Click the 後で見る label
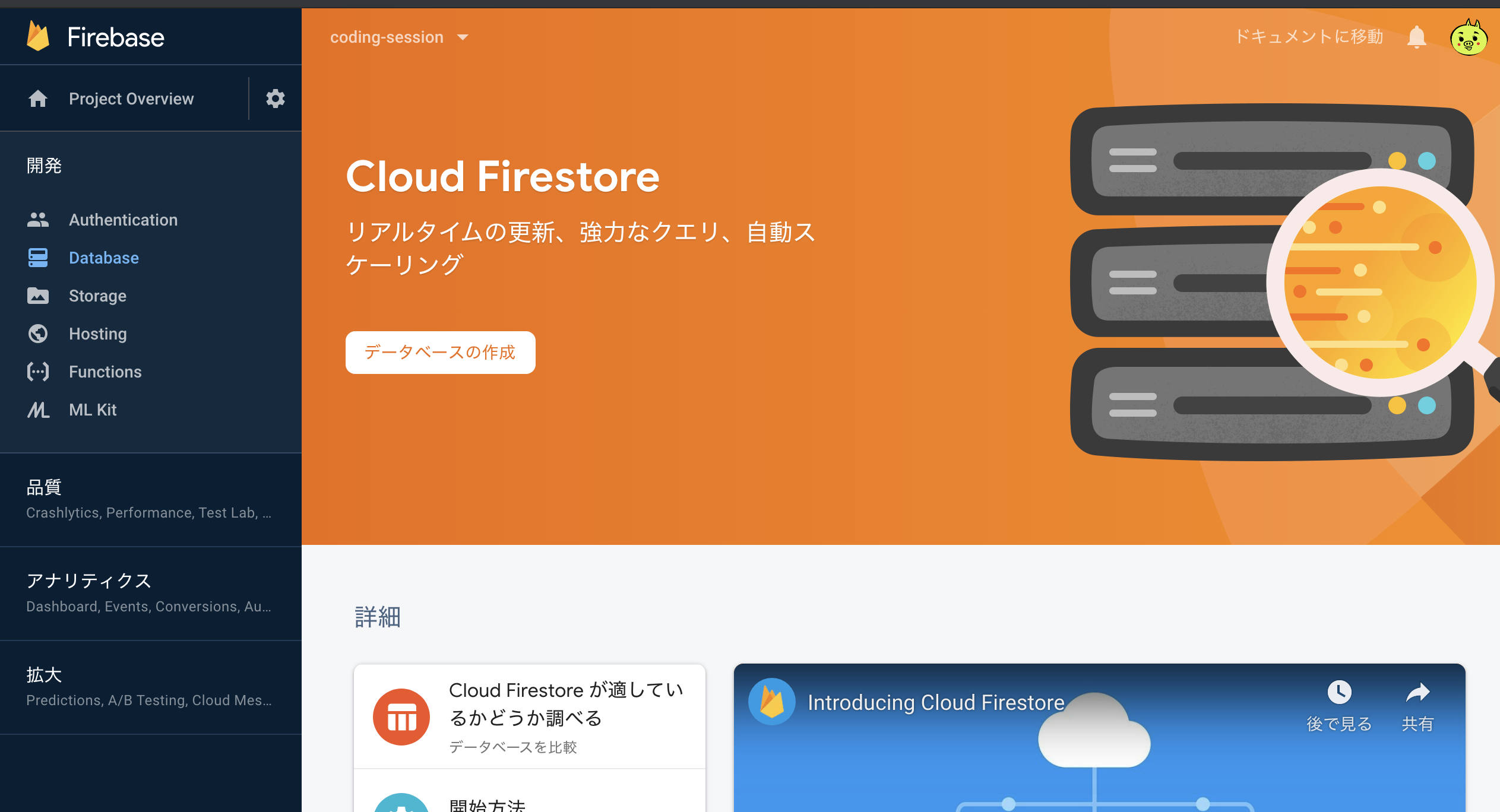Image resolution: width=1500 pixels, height=812 pixels. [x=1339, y=724]
